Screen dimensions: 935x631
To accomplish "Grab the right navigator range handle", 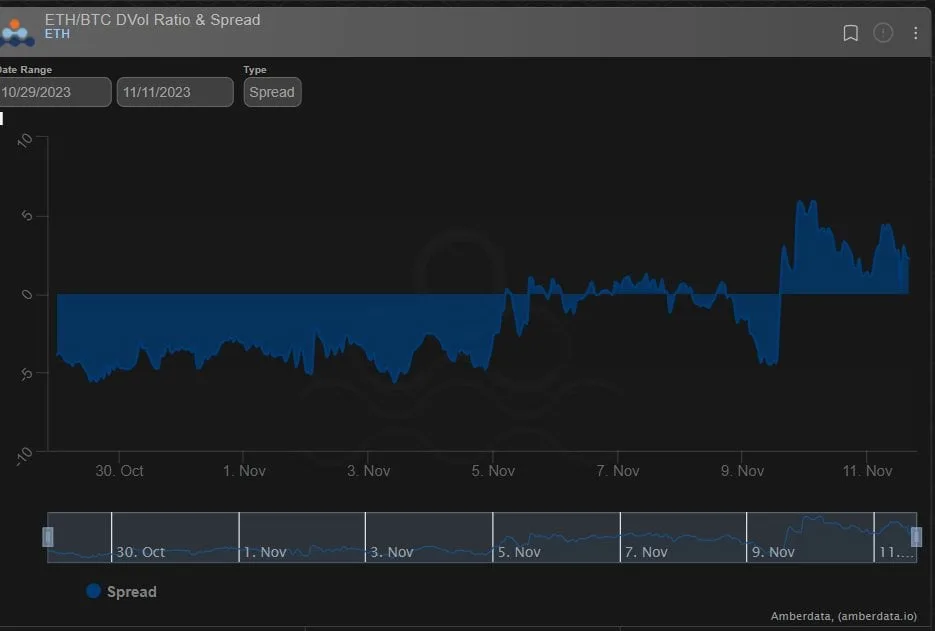I will tap(917, 537).
